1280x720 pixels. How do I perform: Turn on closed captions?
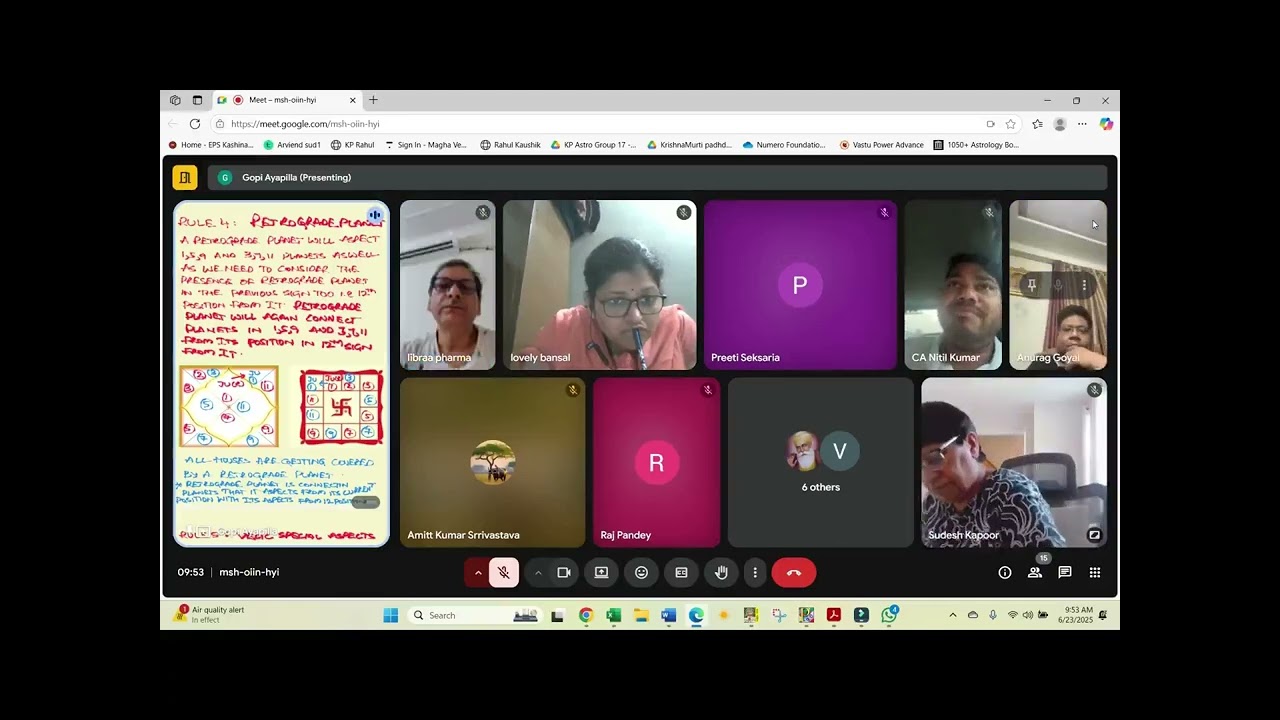[681, 573]
